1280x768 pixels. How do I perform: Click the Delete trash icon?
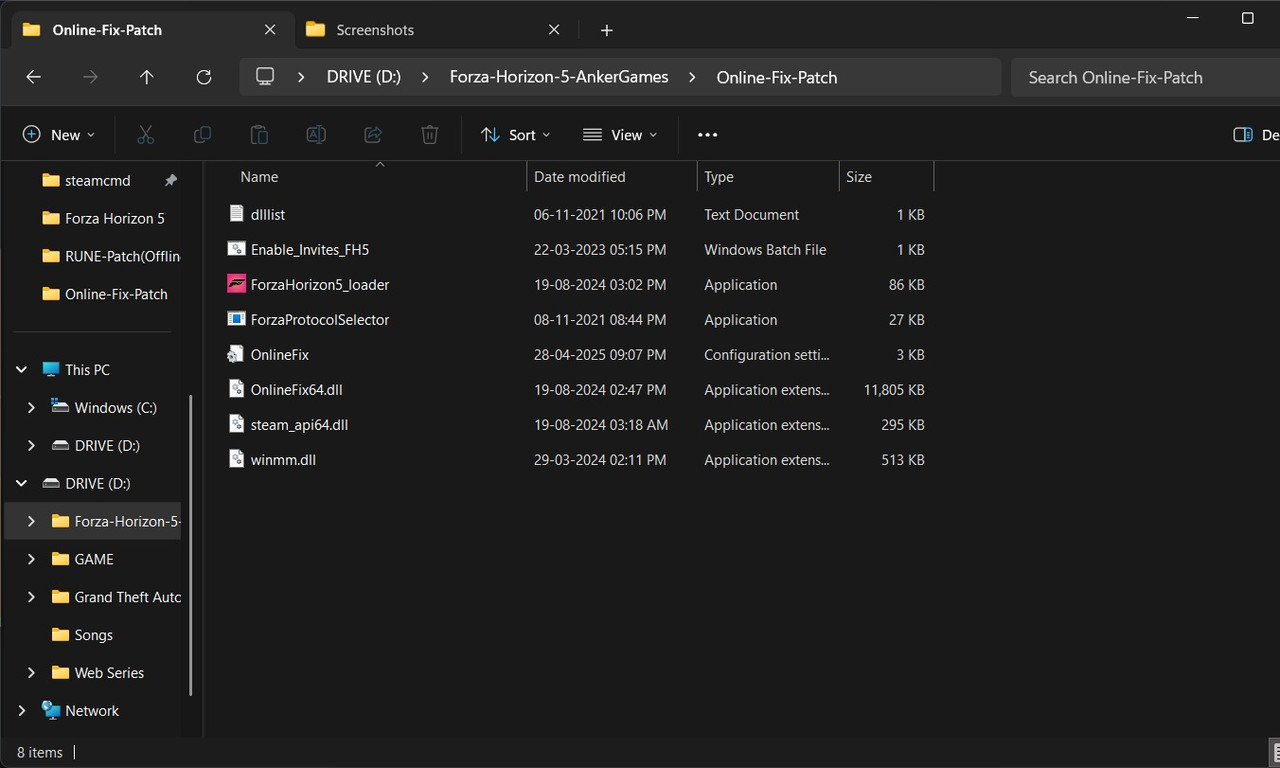(430, 135)
